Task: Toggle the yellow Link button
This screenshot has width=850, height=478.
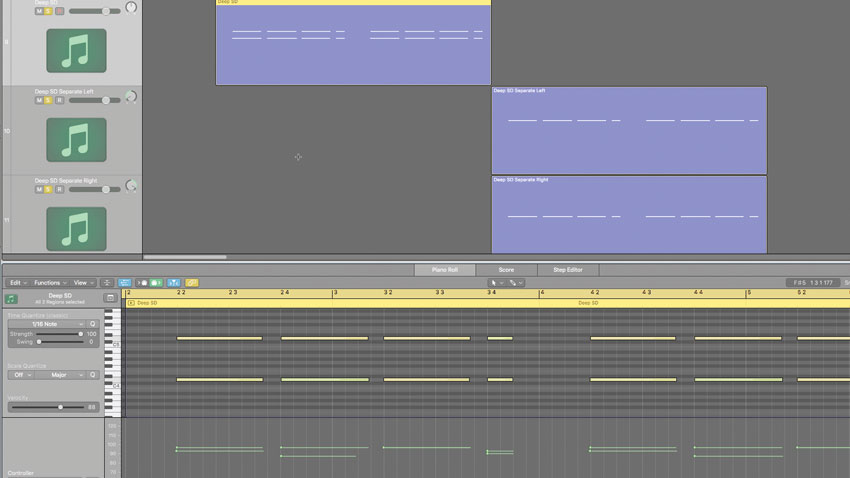Action: (x=191, y=282)
